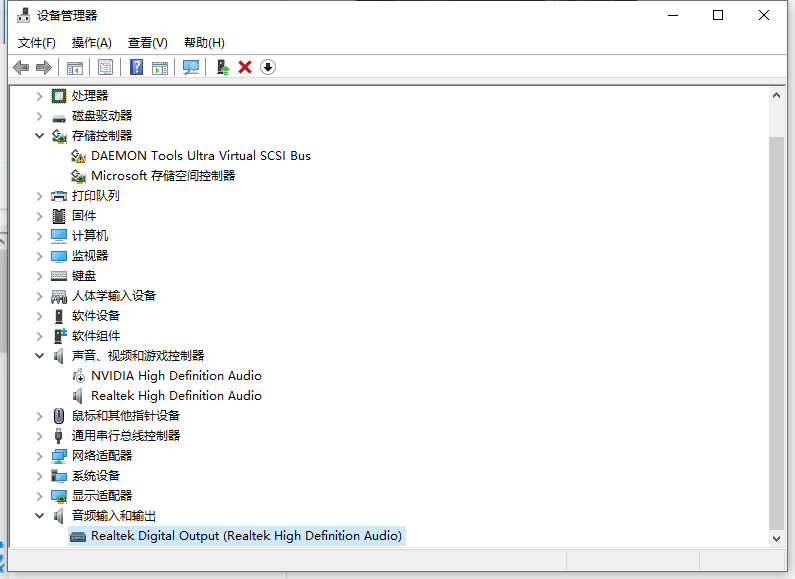
Task: Click Scan for hardware changes icon
Action: click(191, 67)
